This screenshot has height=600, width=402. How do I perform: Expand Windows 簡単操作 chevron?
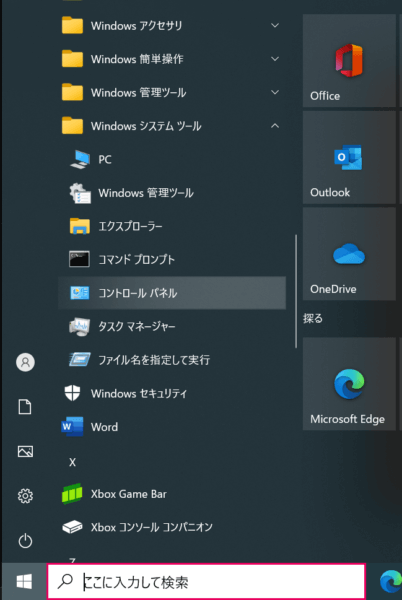click(x=275, y=59)
